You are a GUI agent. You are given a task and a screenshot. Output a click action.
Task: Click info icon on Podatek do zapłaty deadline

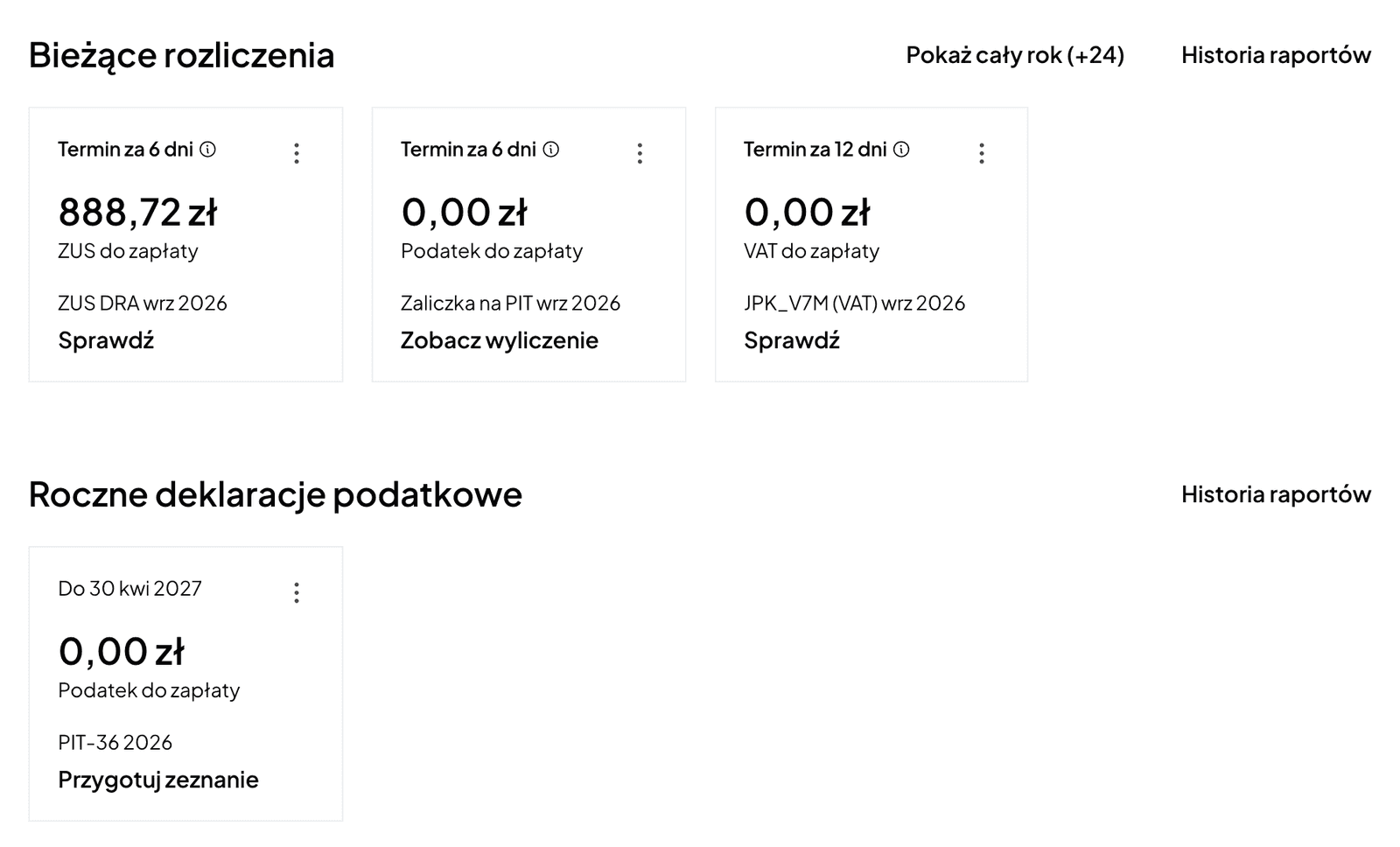[550, 150]
